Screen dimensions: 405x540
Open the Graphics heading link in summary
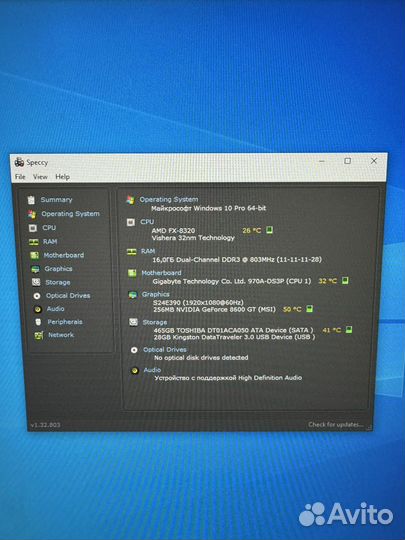(x=156, y=294)
